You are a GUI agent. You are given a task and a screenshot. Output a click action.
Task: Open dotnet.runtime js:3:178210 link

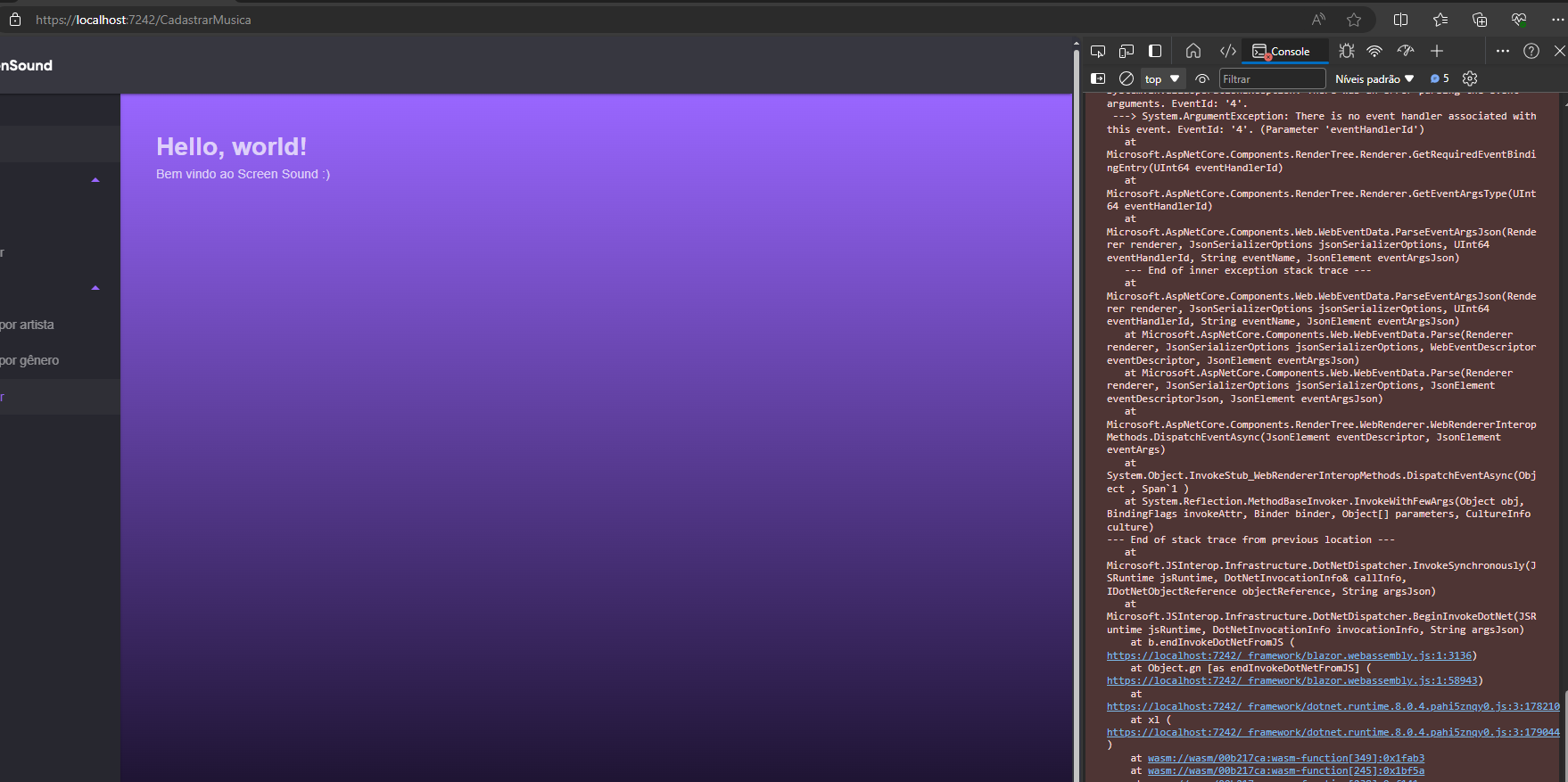pyautogui.click(x=1333, y=706)
